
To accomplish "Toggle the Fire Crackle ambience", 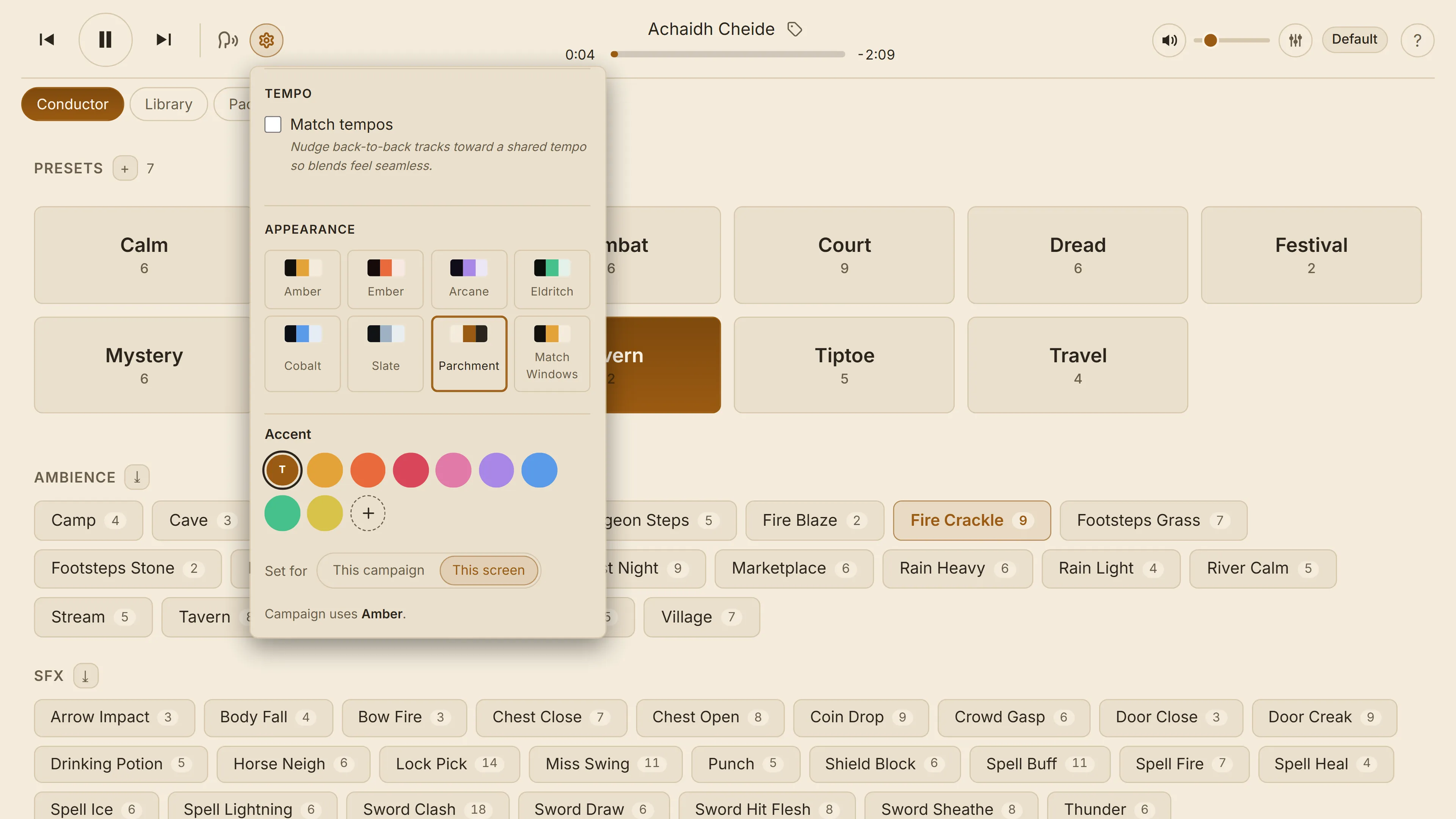I will pos(971,521).
